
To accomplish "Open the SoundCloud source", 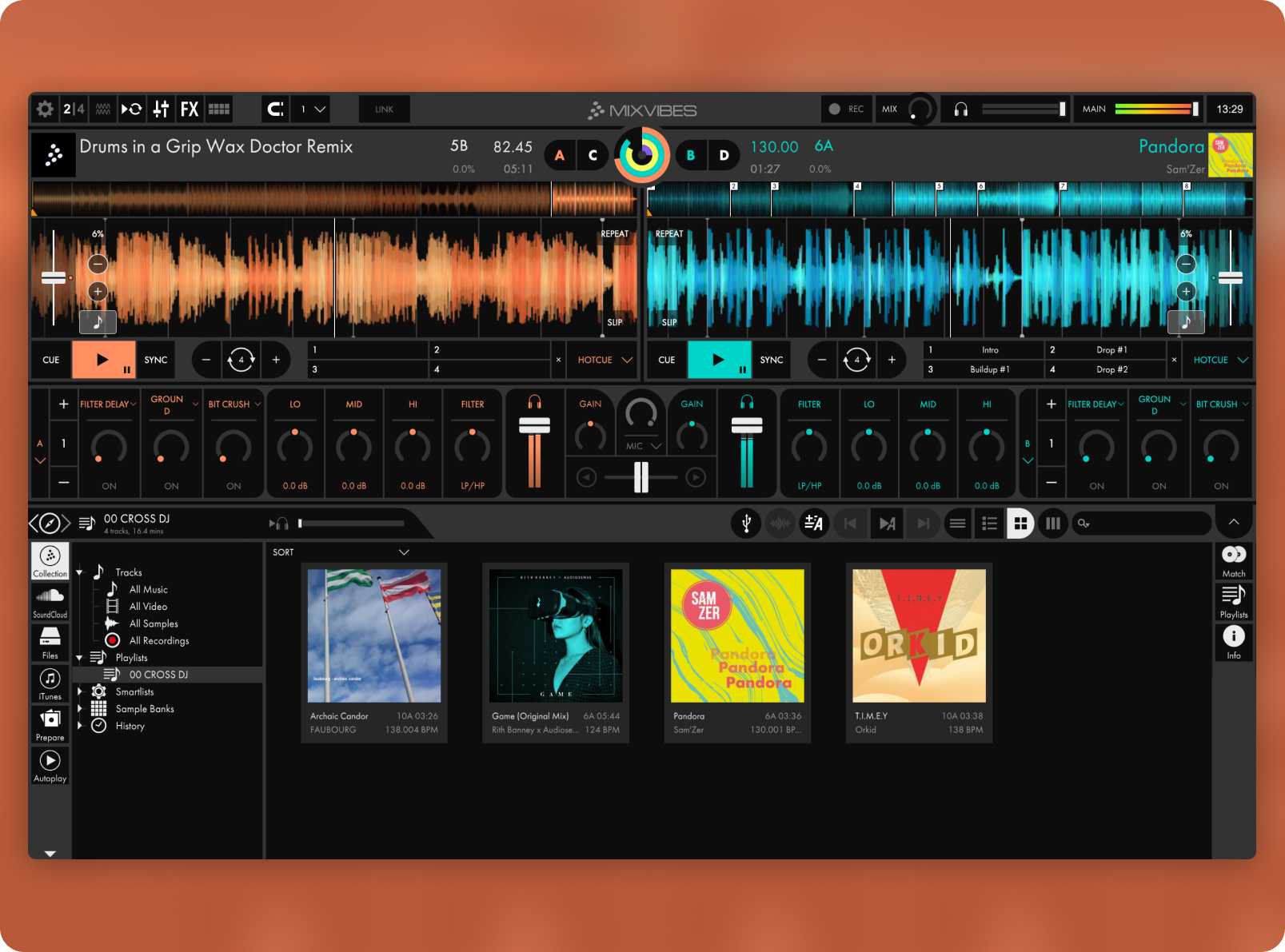I will (50, 602).
